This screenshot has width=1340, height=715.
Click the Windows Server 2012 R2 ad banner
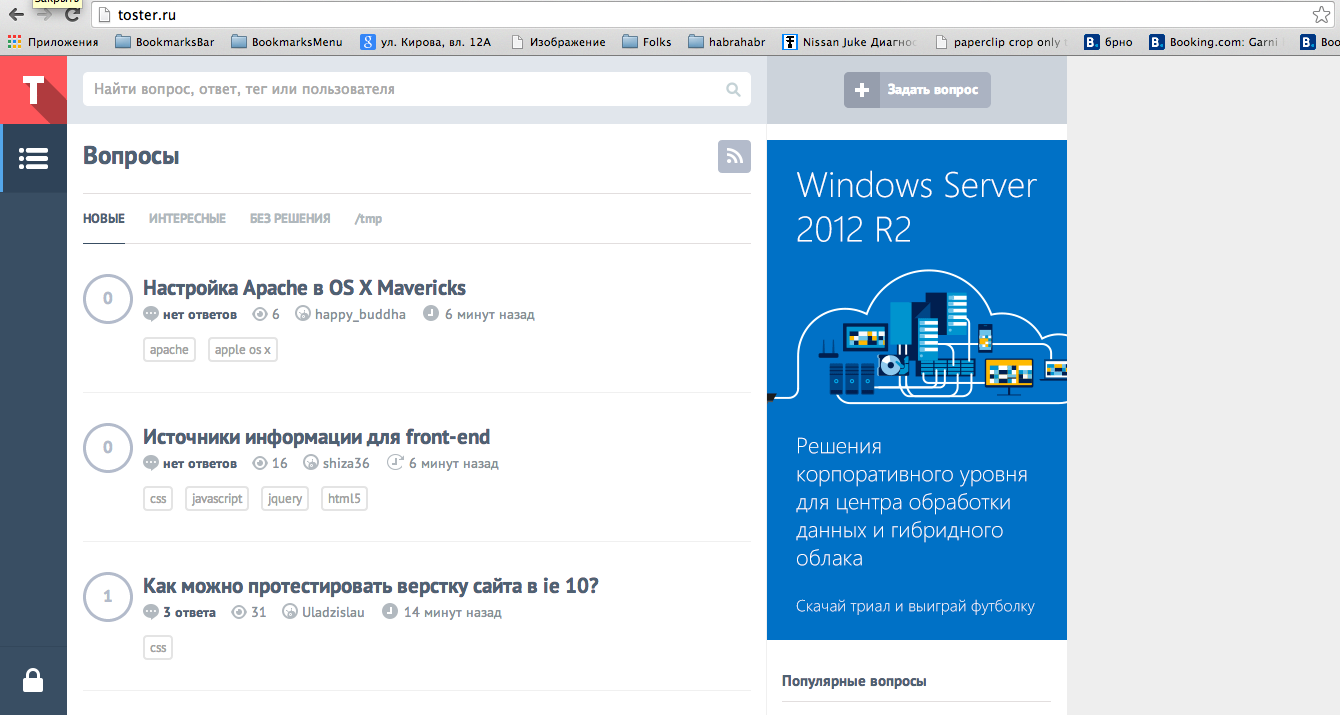point(917,390)
